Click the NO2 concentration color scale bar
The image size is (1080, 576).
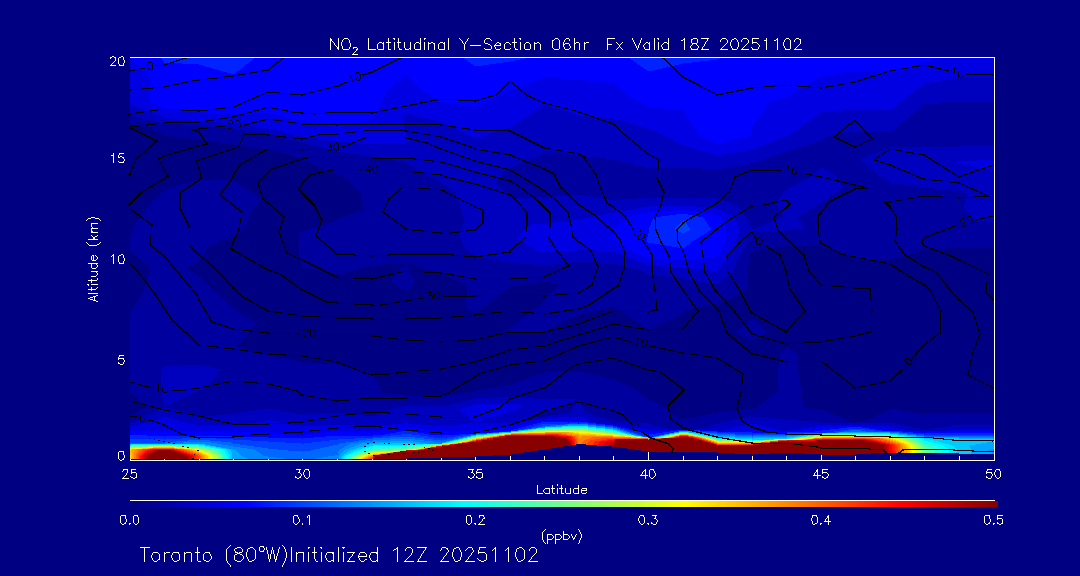(563, 504)
